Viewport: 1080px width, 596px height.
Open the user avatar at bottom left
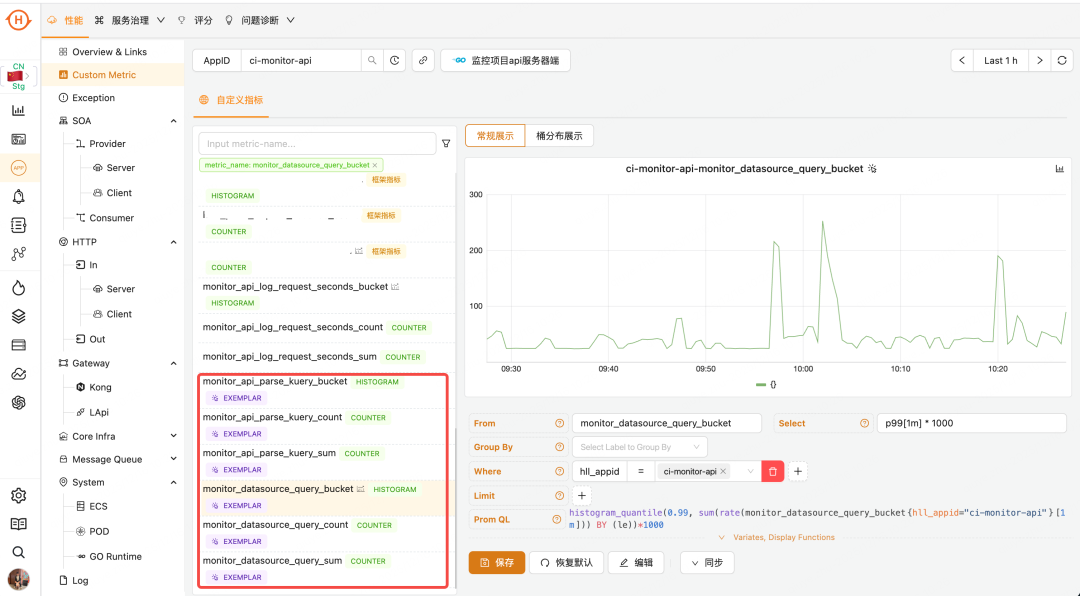click(19, 579)
